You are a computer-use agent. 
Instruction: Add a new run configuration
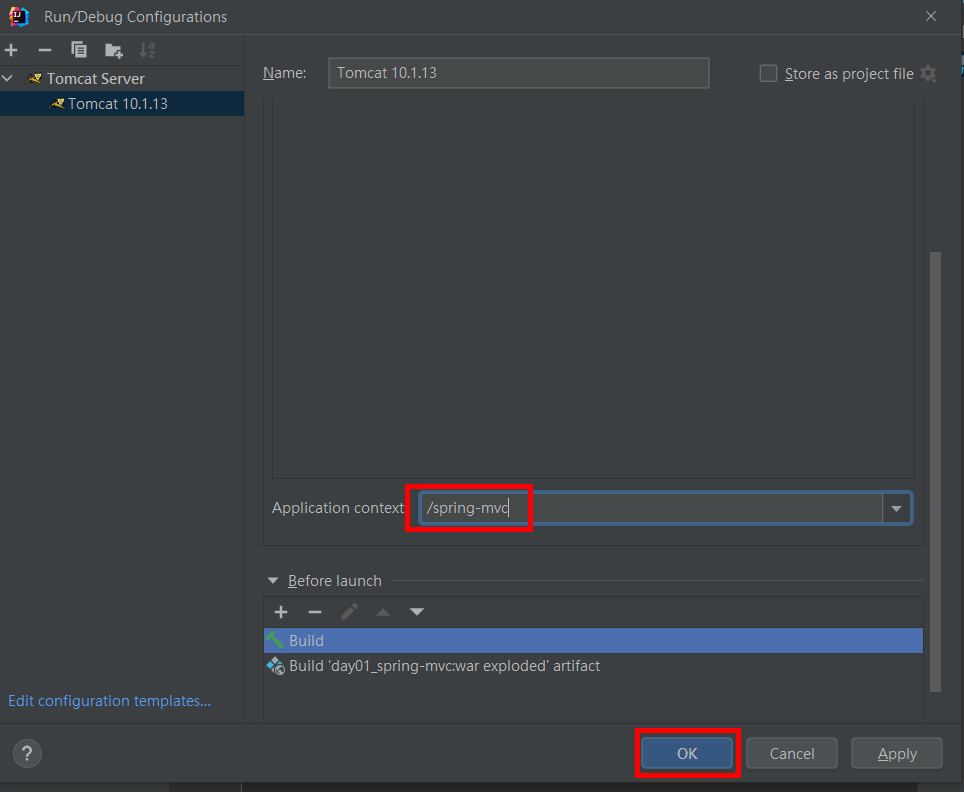pyautogui.click(x=11, y=50)
